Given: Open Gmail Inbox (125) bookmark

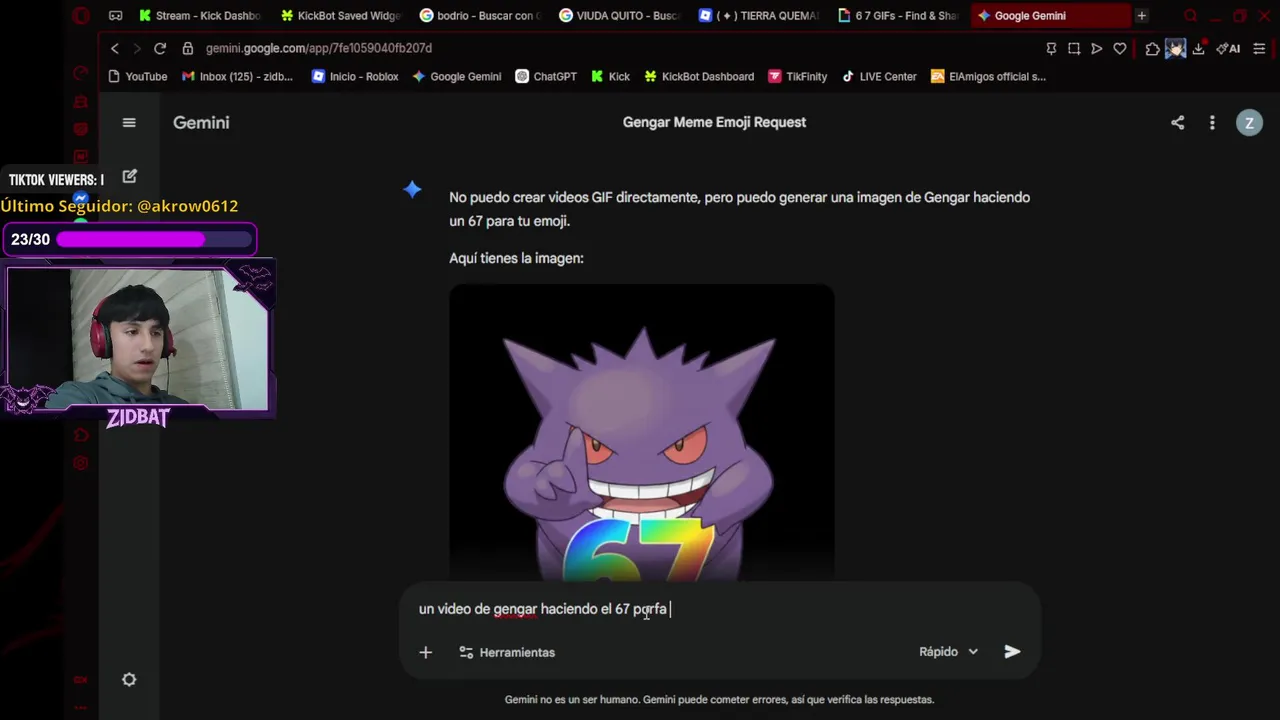Looking at the screenshot, I should (x=238, y=76).
